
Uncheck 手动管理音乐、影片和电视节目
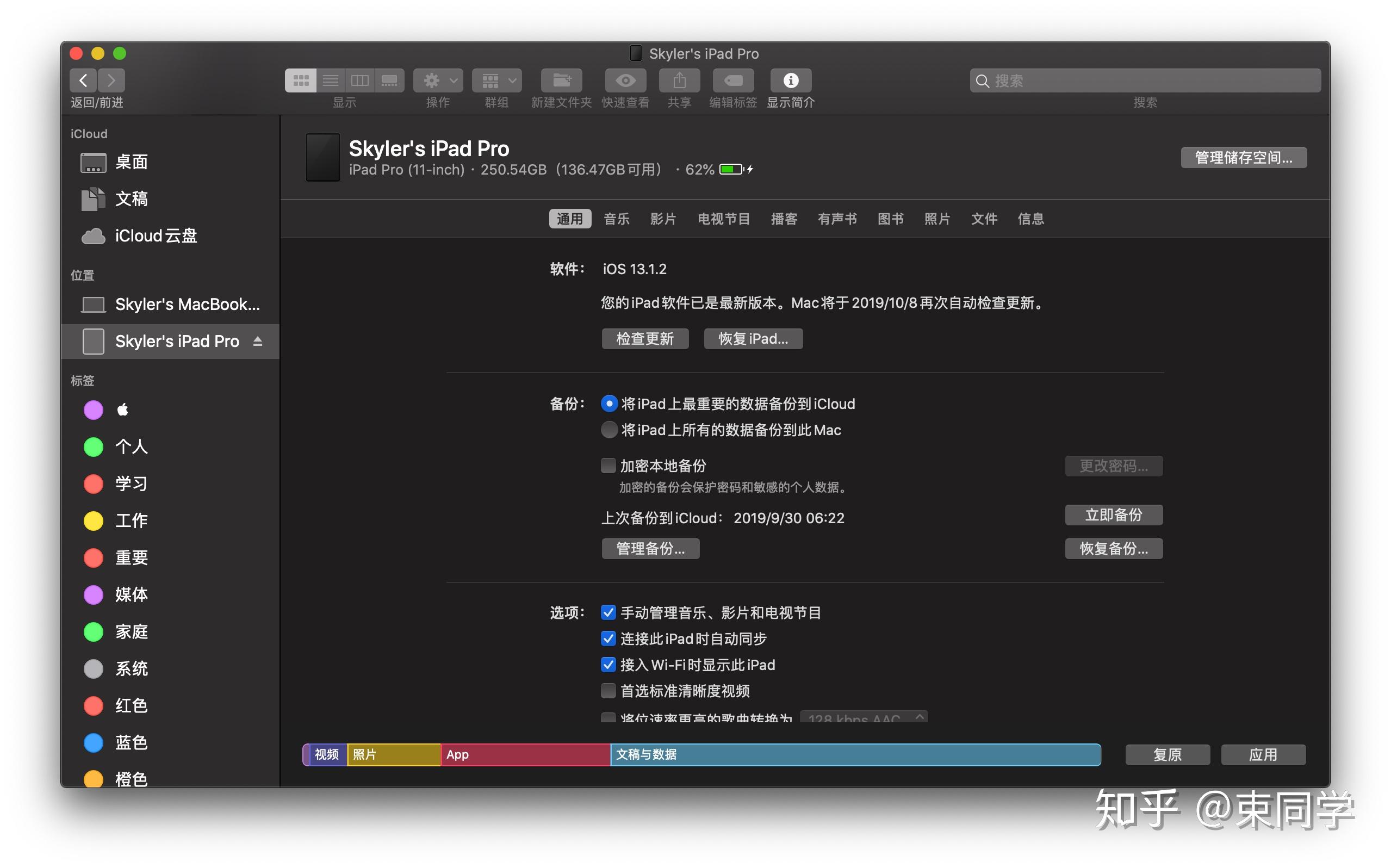(x=608, y=613)
